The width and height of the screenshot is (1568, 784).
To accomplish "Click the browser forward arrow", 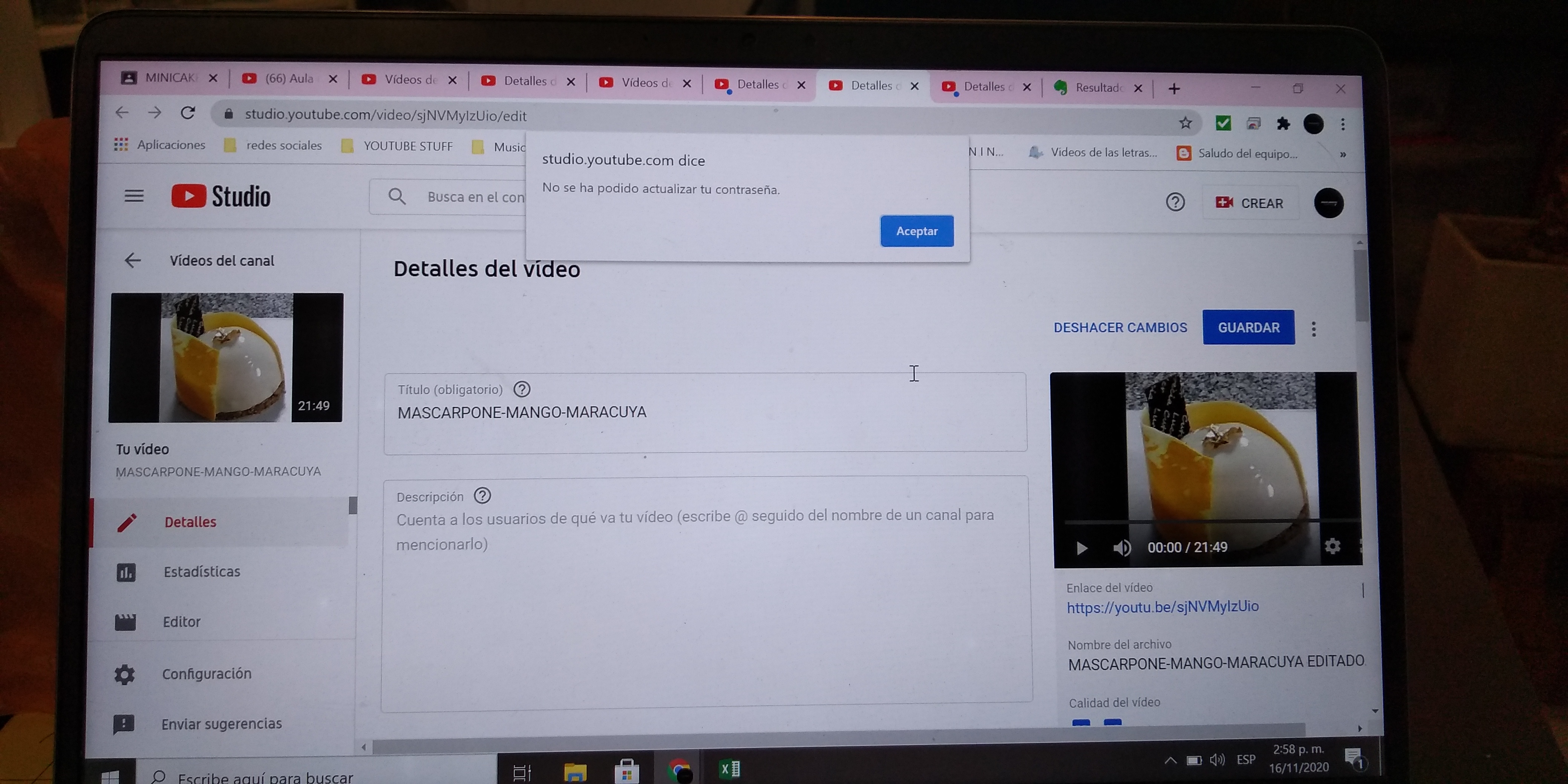I will (155, 113).
